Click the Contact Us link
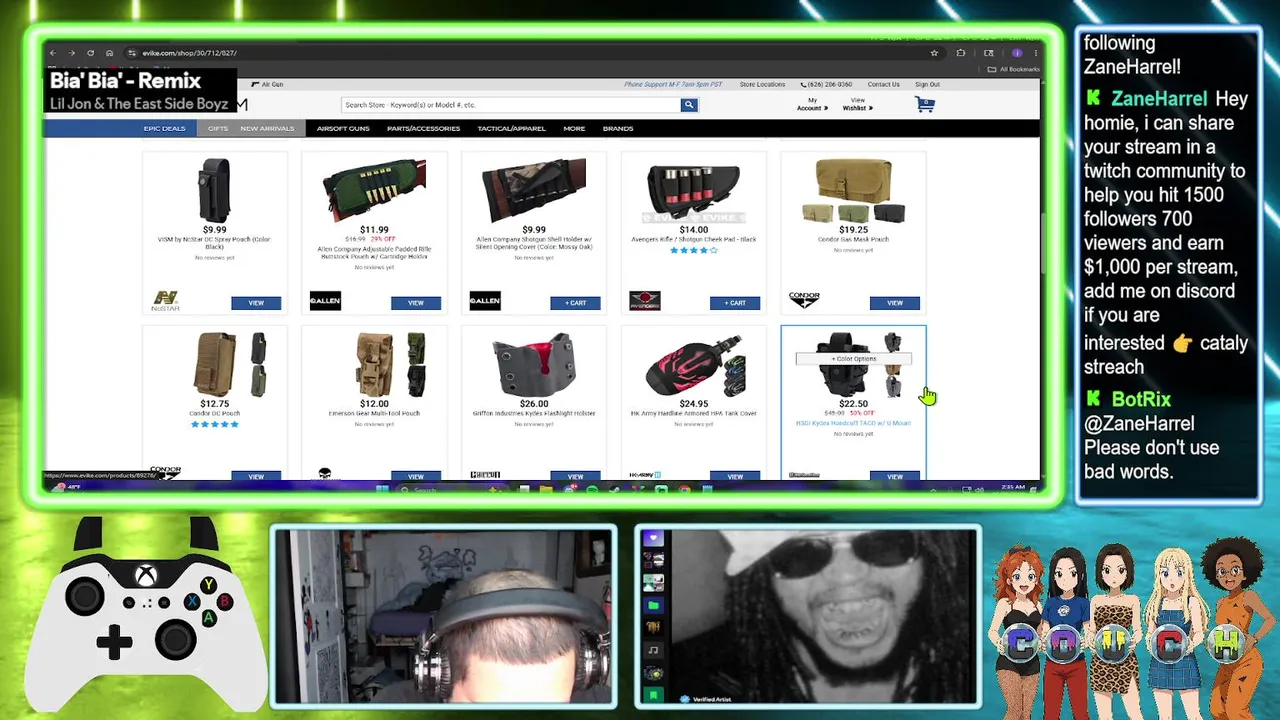Viewport: 1280px width, 720px height. coord(883,85)
